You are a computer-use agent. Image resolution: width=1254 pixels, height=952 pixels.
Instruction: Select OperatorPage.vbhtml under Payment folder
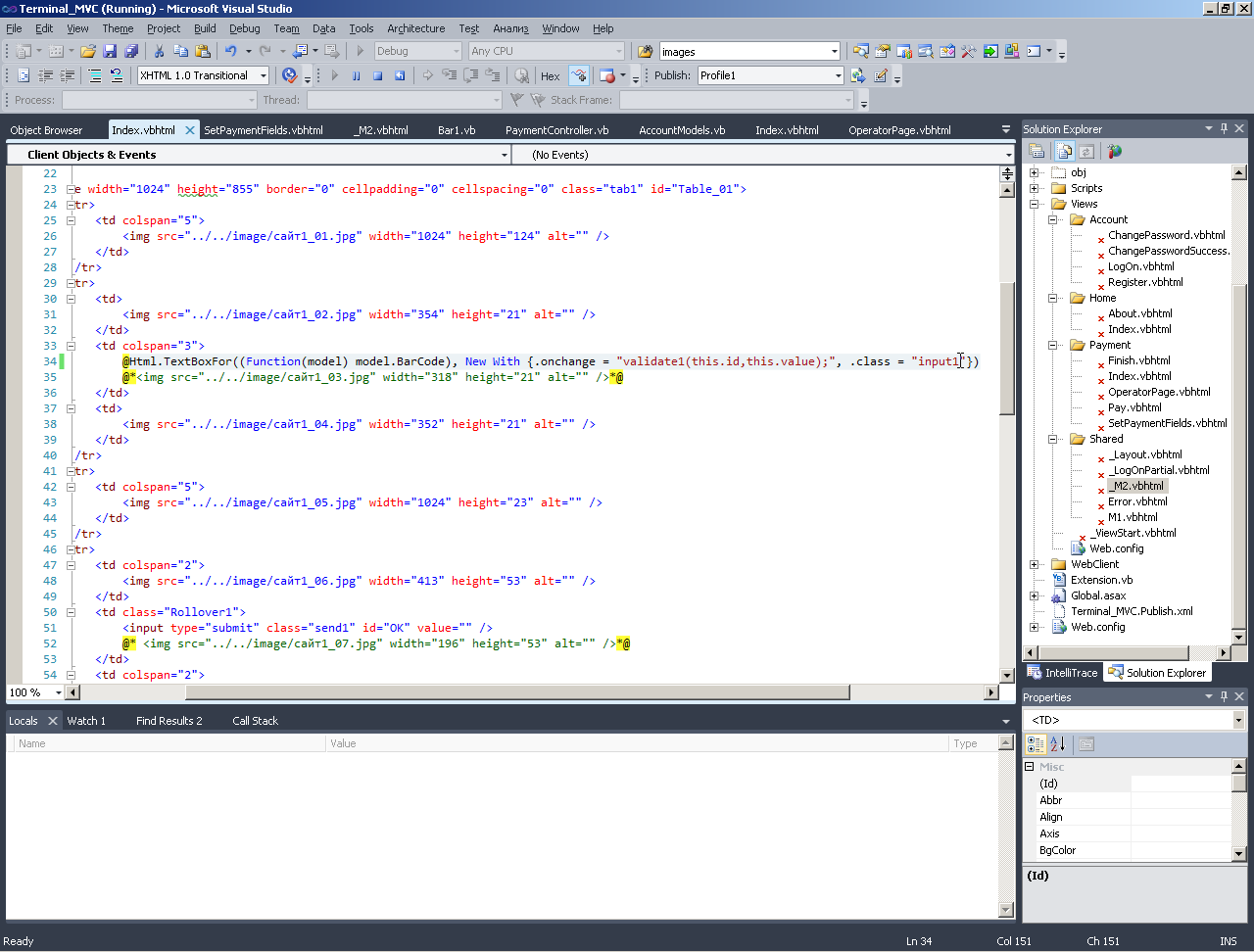(x=1159, y=392)
